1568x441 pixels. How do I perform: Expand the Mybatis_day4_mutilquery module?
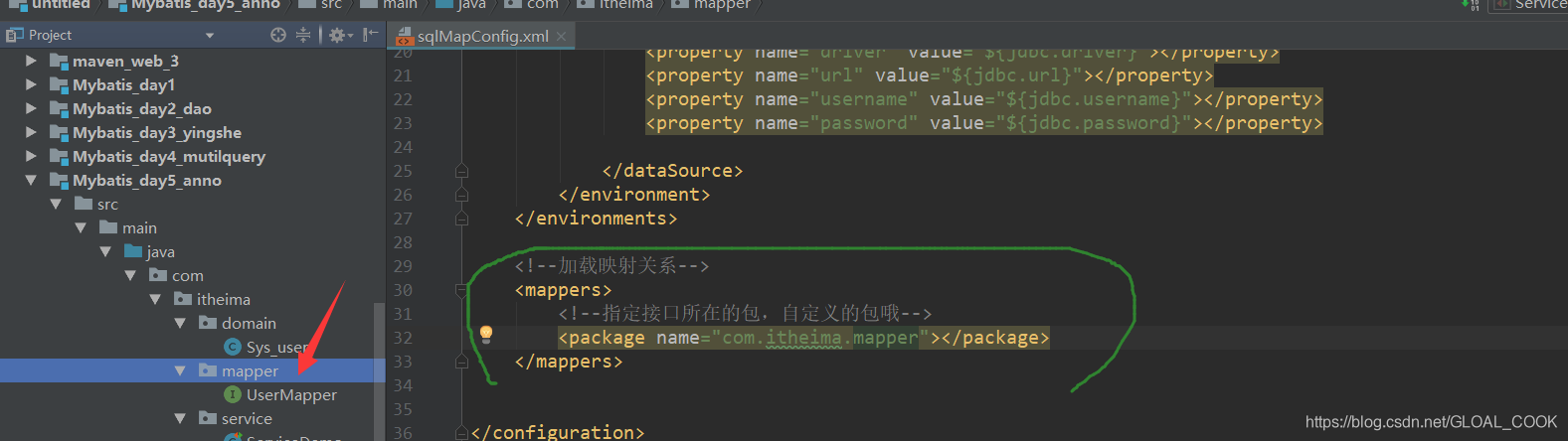[31, 156]
